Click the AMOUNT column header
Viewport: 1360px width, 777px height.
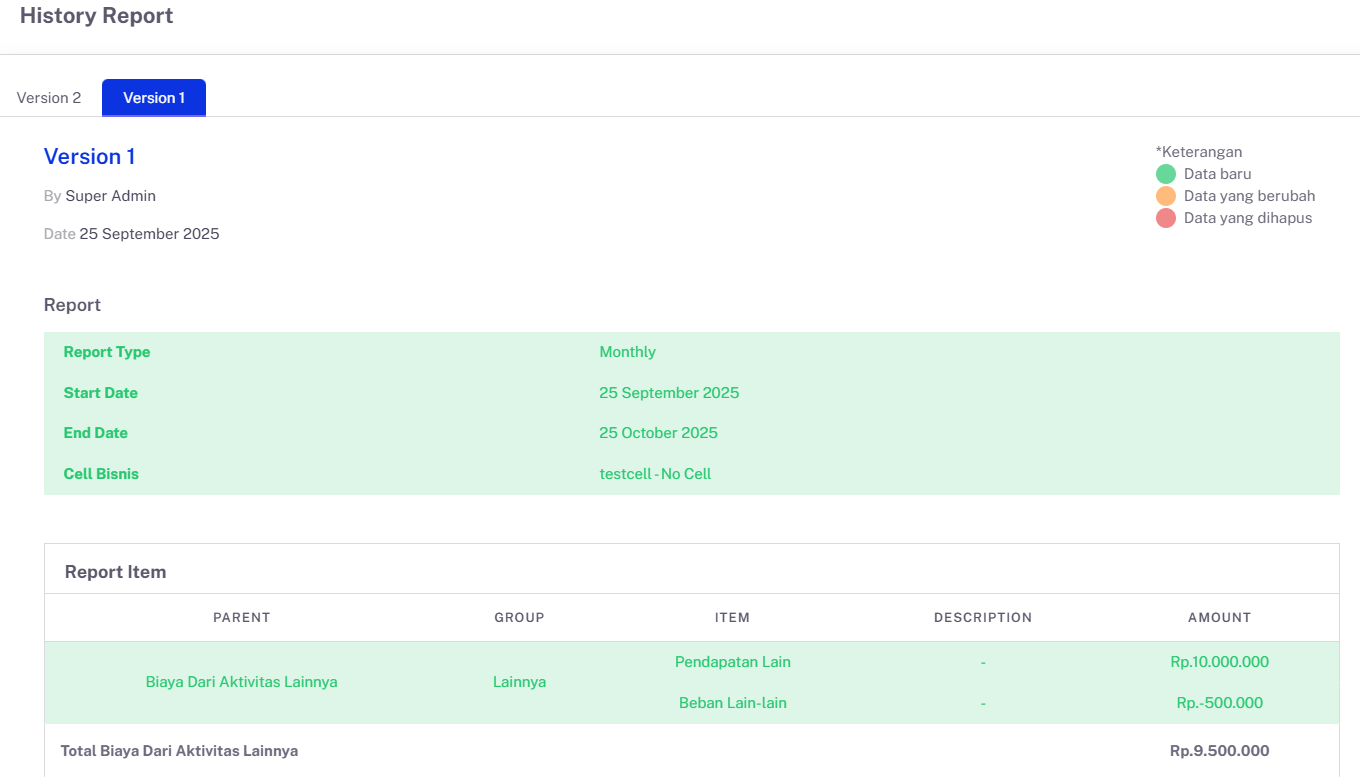(1220, 618)
